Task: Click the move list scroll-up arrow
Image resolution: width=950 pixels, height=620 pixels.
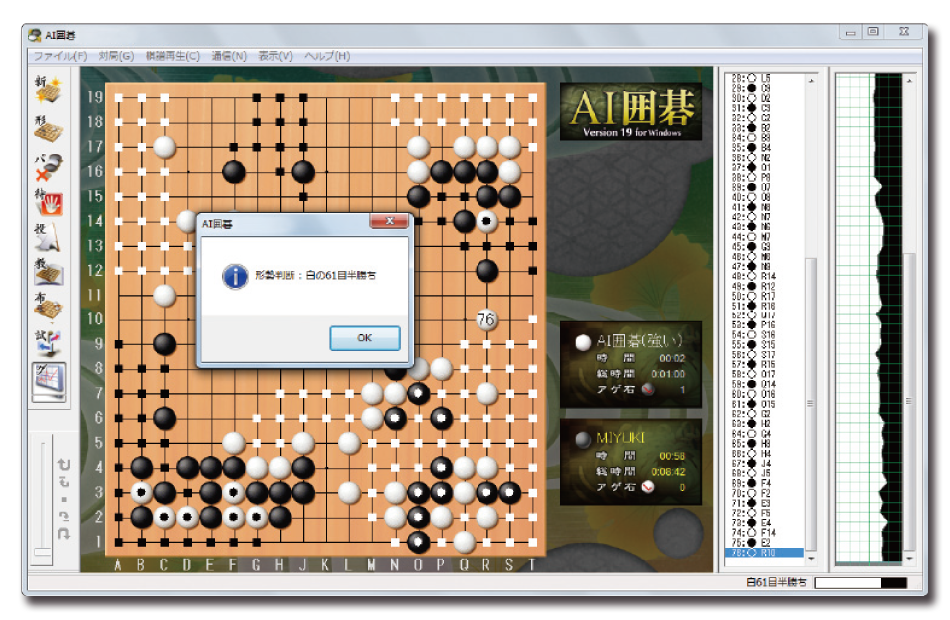Action: 811,81
